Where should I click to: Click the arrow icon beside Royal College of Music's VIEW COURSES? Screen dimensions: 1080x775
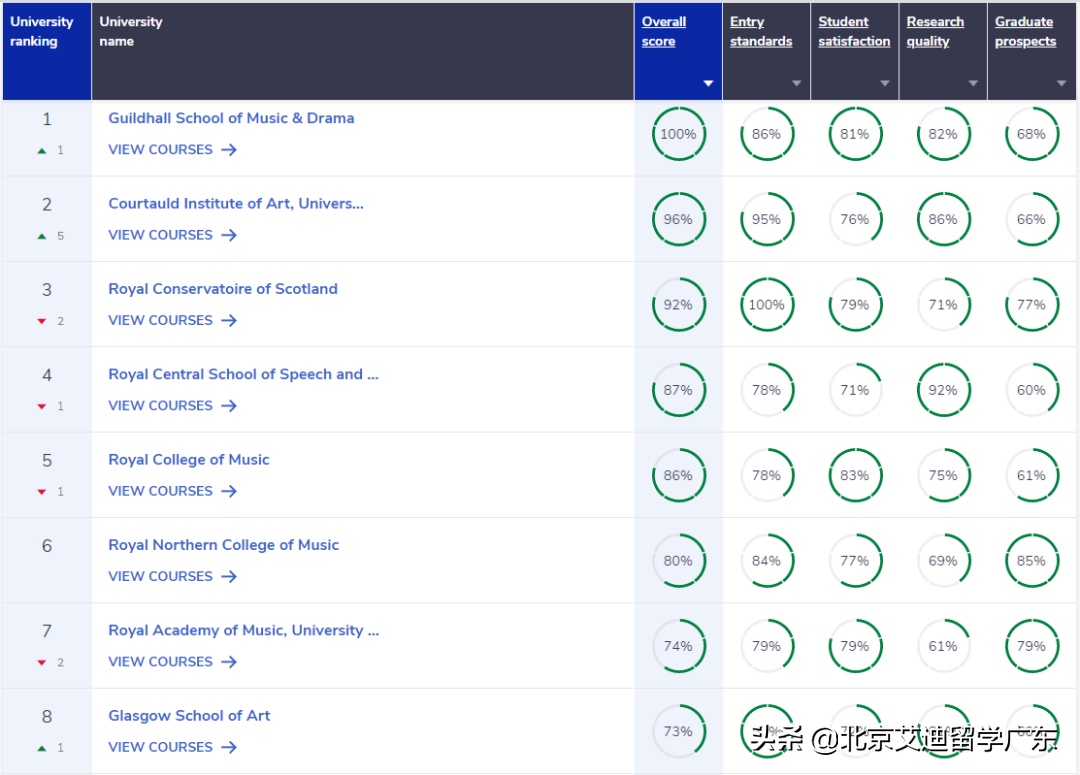coord(229,491)
